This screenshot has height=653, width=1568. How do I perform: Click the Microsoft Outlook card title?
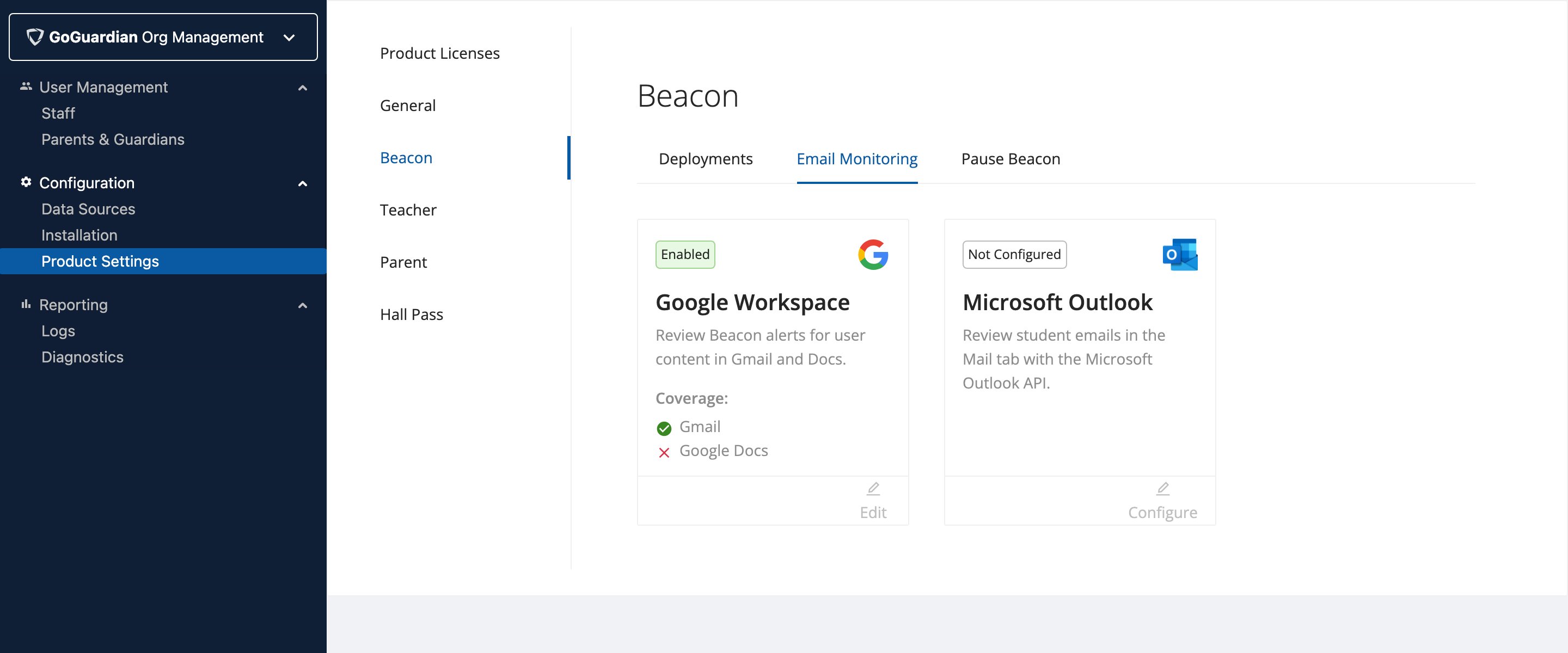pyautogui.click(x=1057, y=303)
